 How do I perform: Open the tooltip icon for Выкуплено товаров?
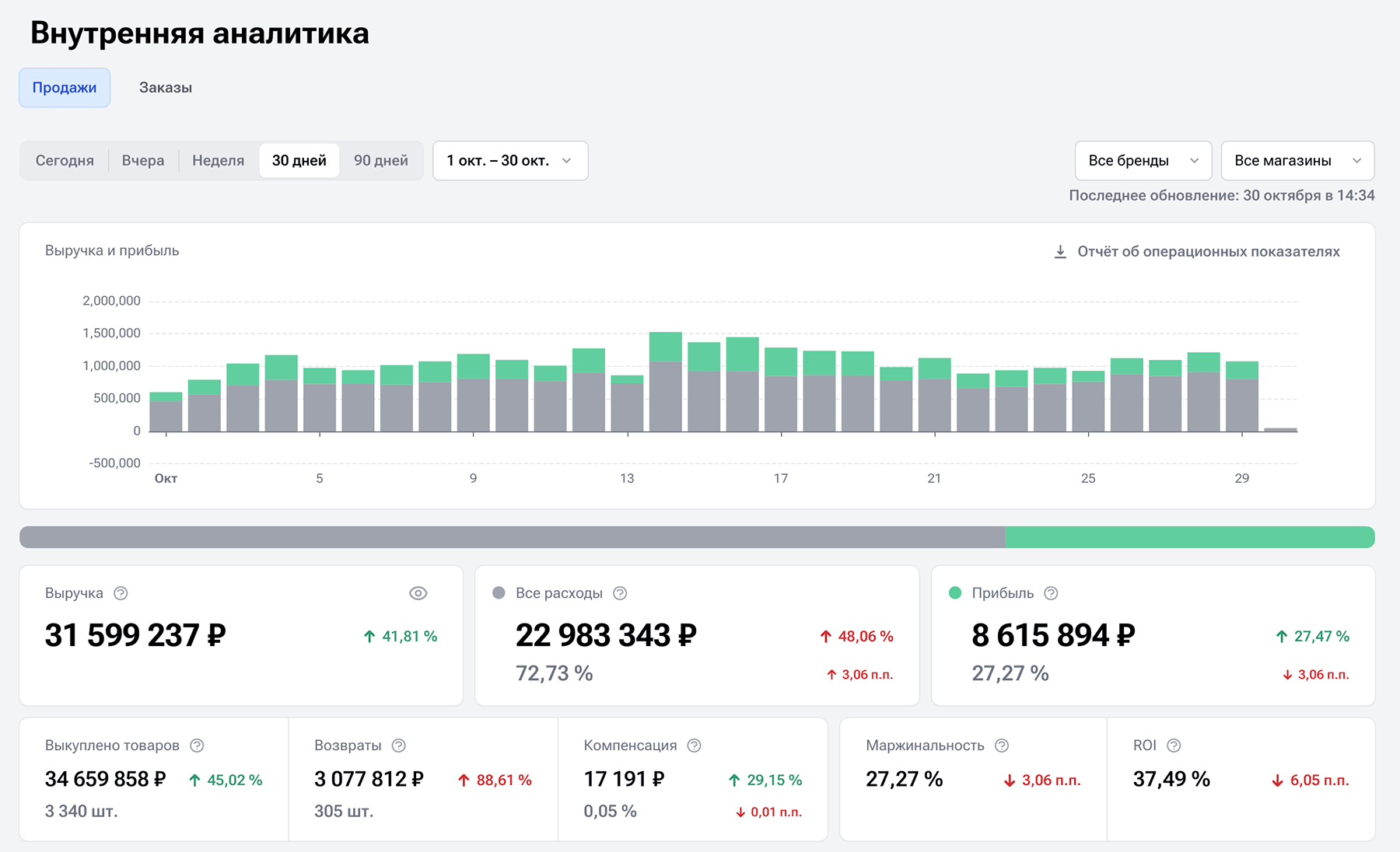198,745
